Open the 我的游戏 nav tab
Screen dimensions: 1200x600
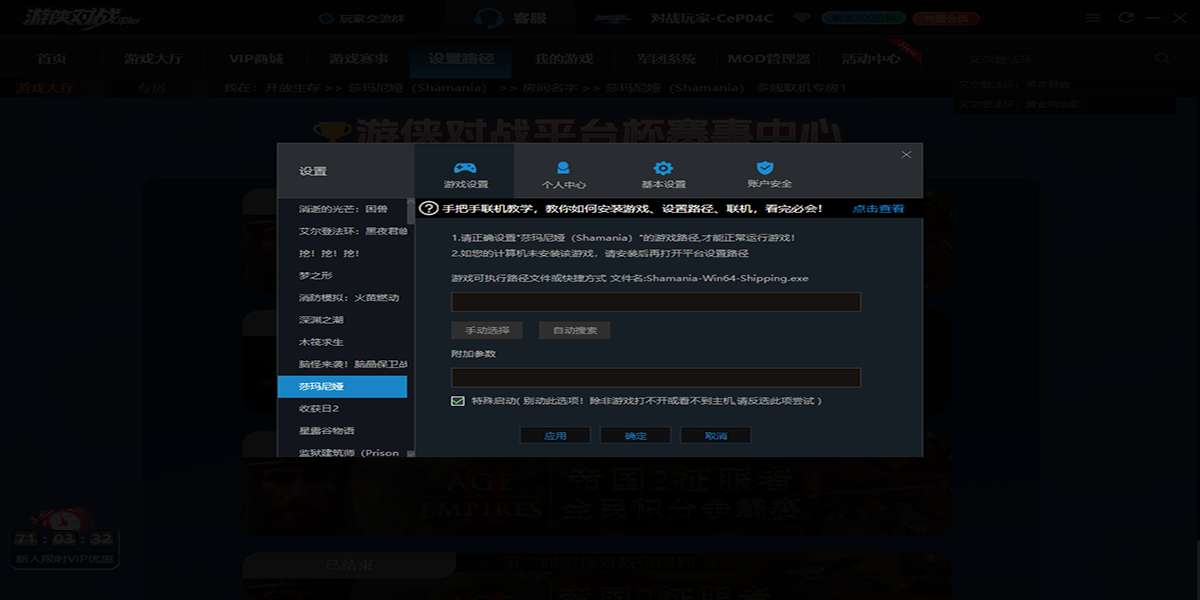click(563, 59)
